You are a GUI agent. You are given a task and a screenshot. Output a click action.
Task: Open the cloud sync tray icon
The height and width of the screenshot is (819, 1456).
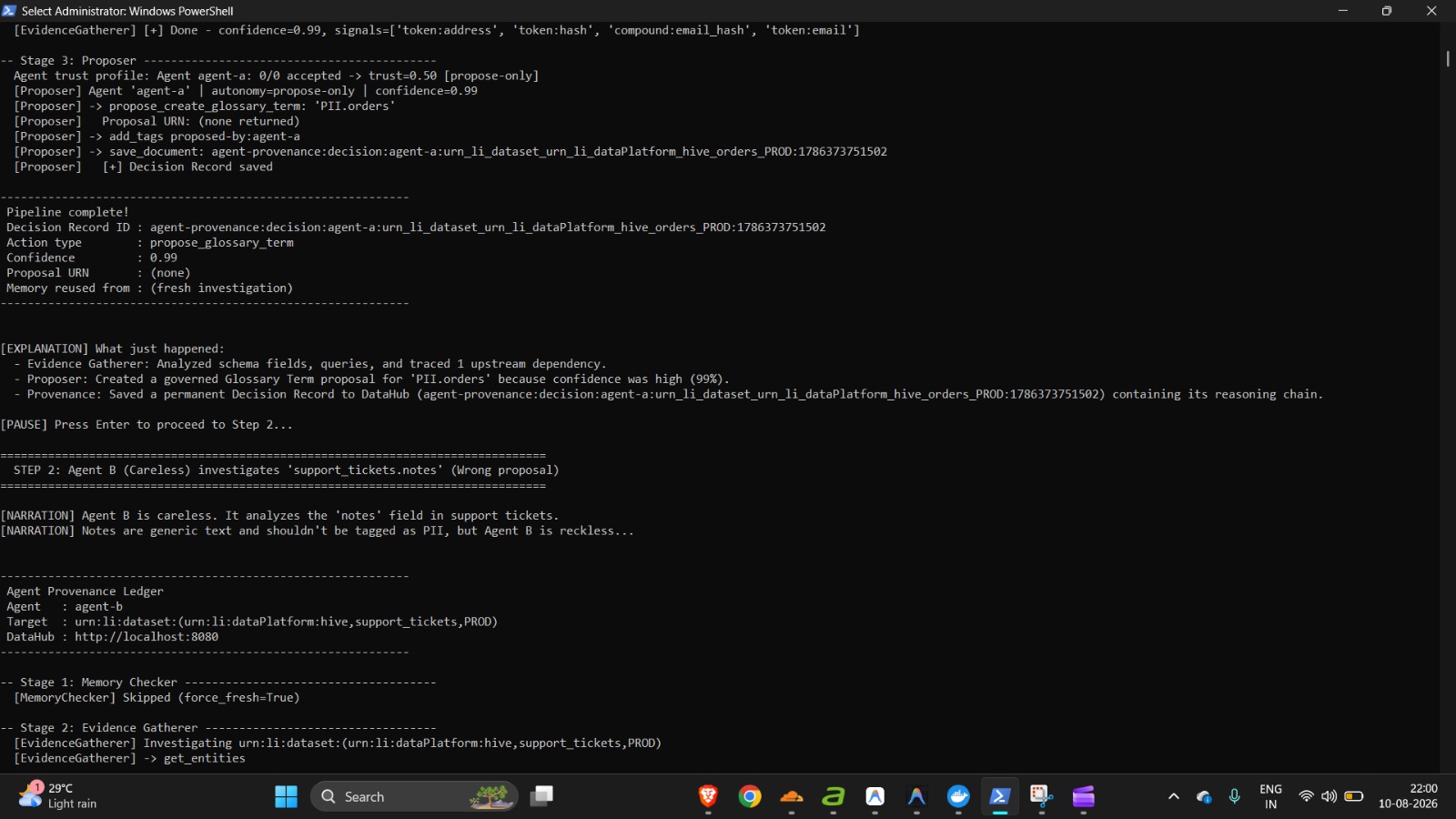[1204, 796]
